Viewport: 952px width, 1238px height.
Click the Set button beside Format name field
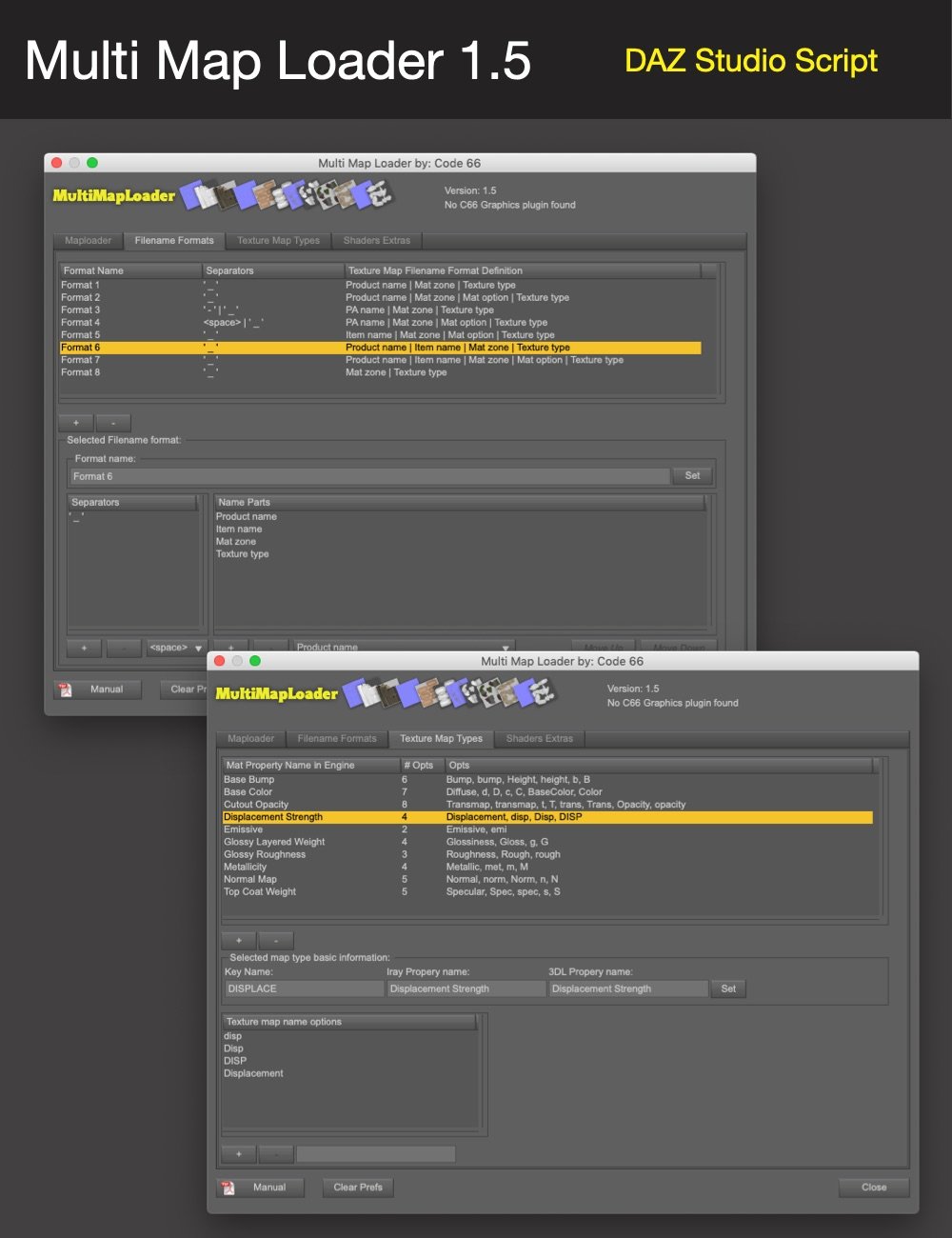point(692,475)
